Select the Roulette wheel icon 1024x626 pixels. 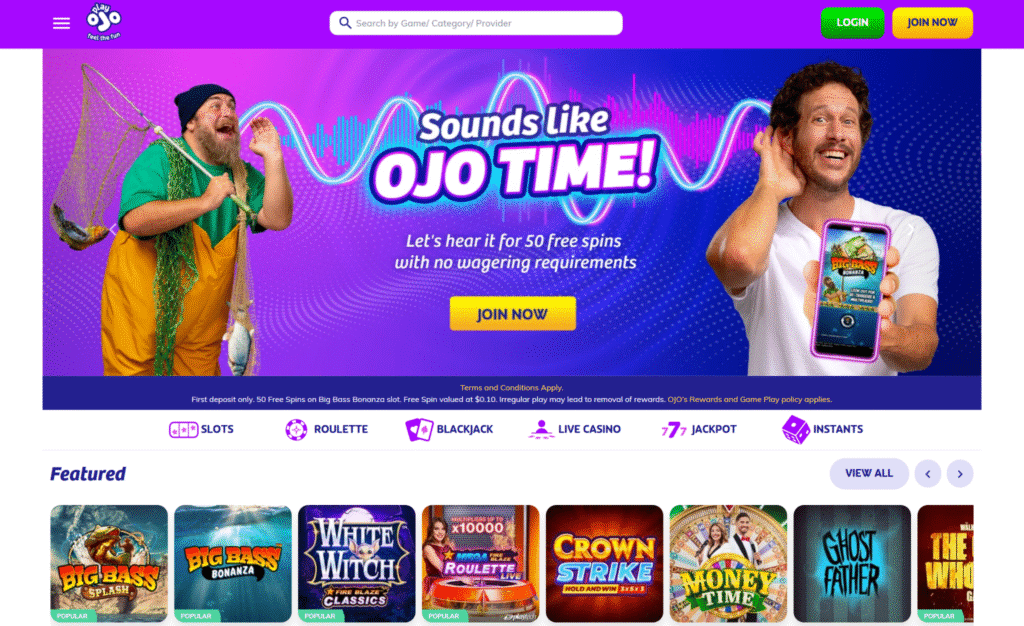click(296, 430)
